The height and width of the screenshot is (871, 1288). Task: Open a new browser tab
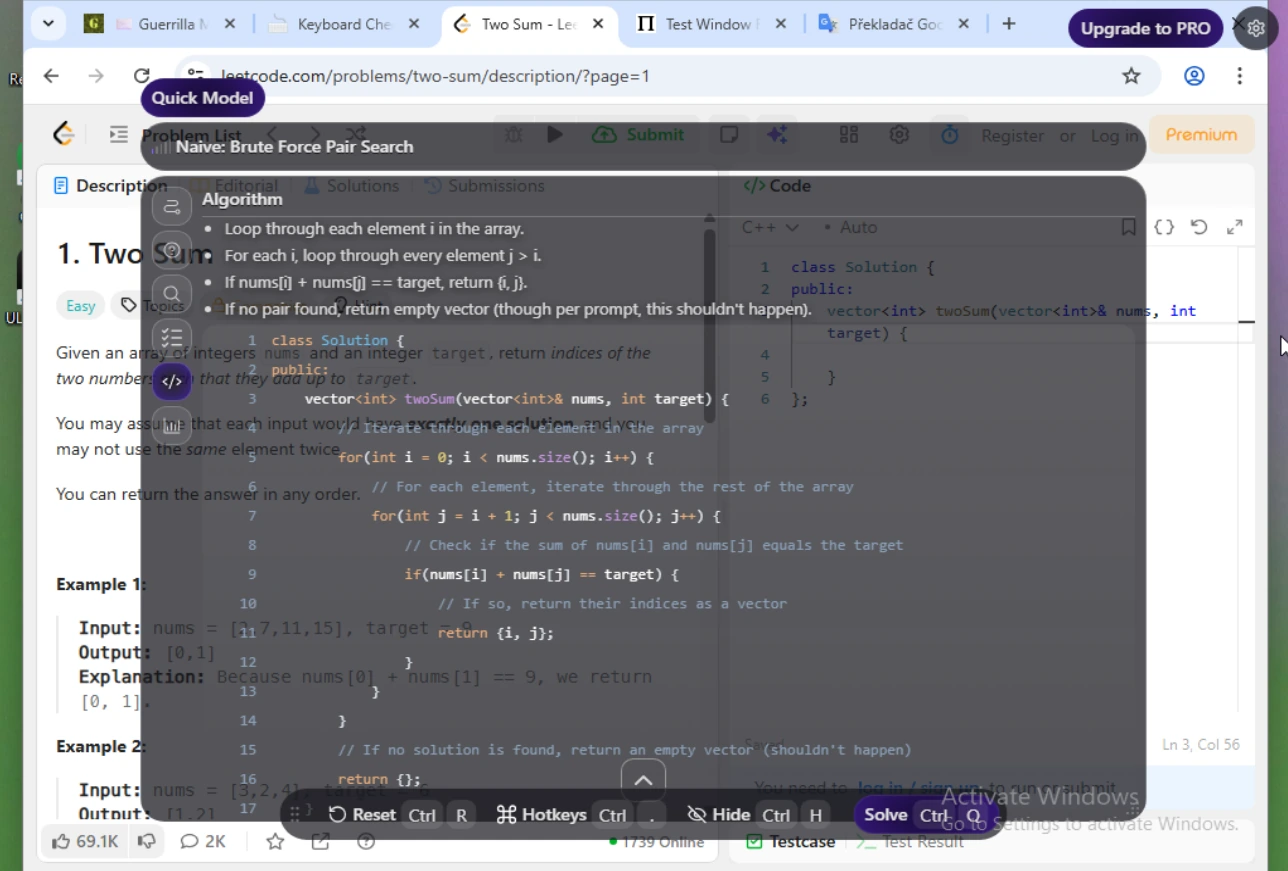(1009, 24)
